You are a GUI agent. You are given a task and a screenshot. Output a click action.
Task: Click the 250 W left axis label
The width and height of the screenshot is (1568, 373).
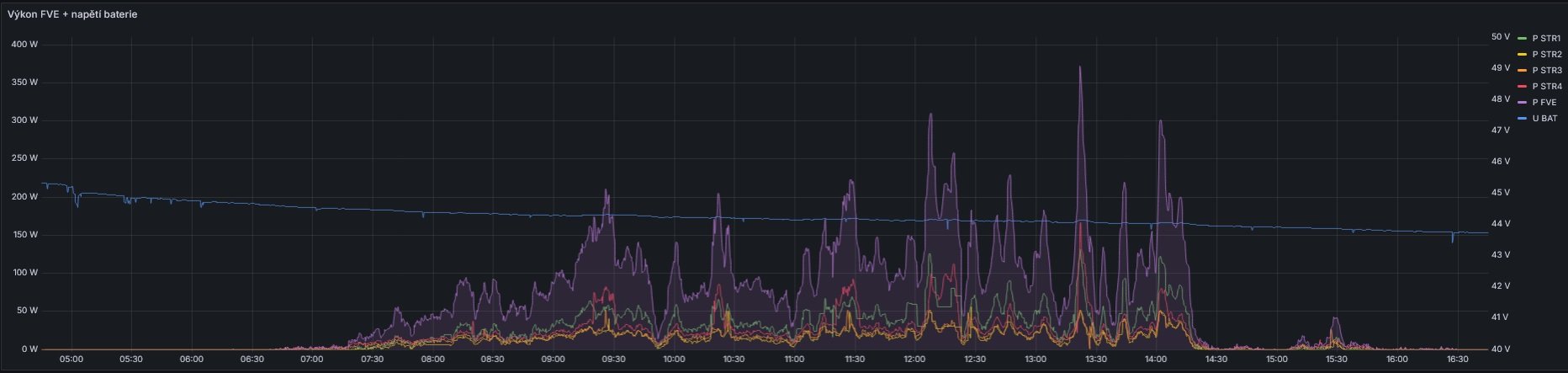[24, 158]
